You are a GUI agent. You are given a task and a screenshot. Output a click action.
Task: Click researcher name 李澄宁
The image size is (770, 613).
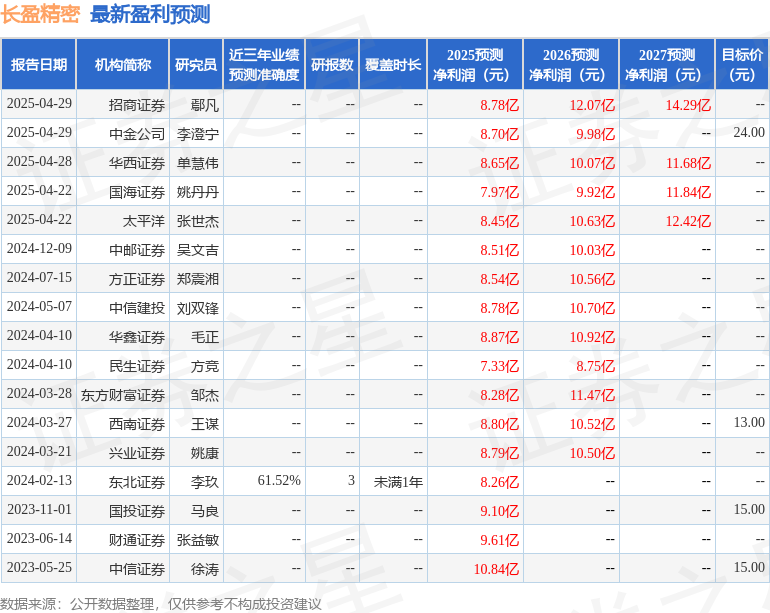tap(198, 134)
